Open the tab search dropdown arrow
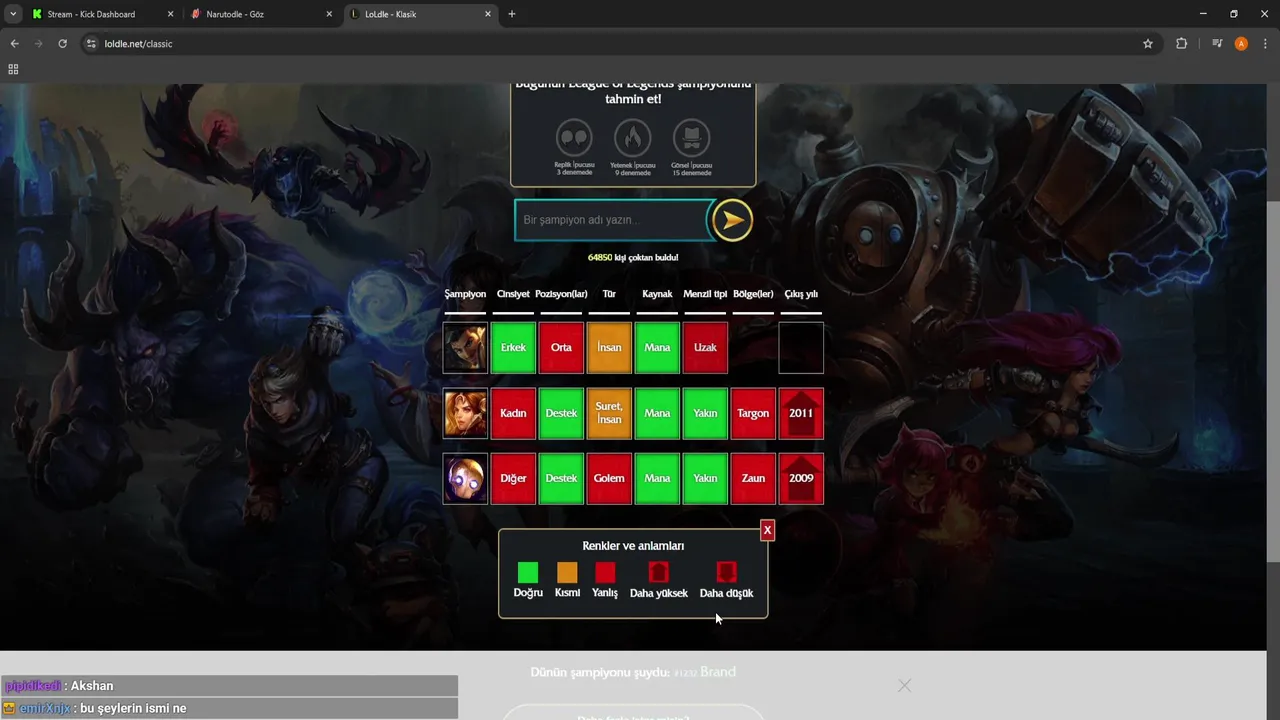The height and width of the screenshot is (720, 1280). [x=12, y=14]
